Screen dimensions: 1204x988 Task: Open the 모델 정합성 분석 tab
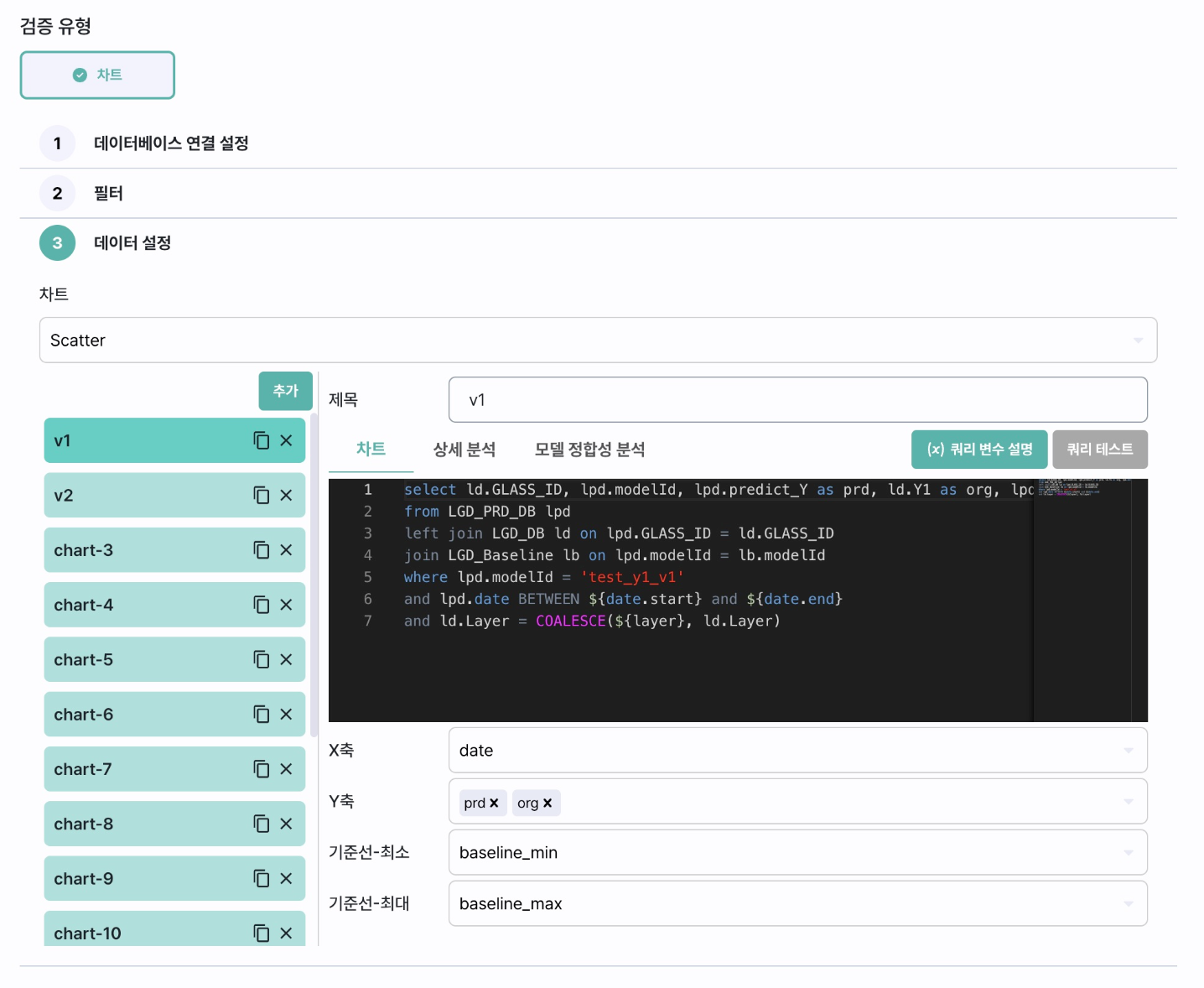tap(589, 450)
